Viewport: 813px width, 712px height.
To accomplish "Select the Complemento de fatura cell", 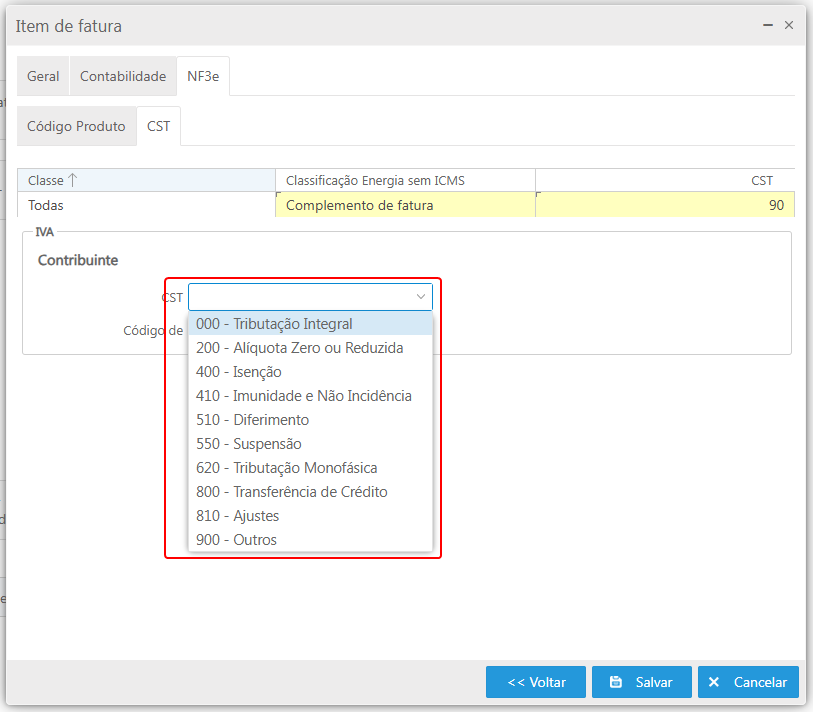I will pyautogui.click(x=405, y=205).
